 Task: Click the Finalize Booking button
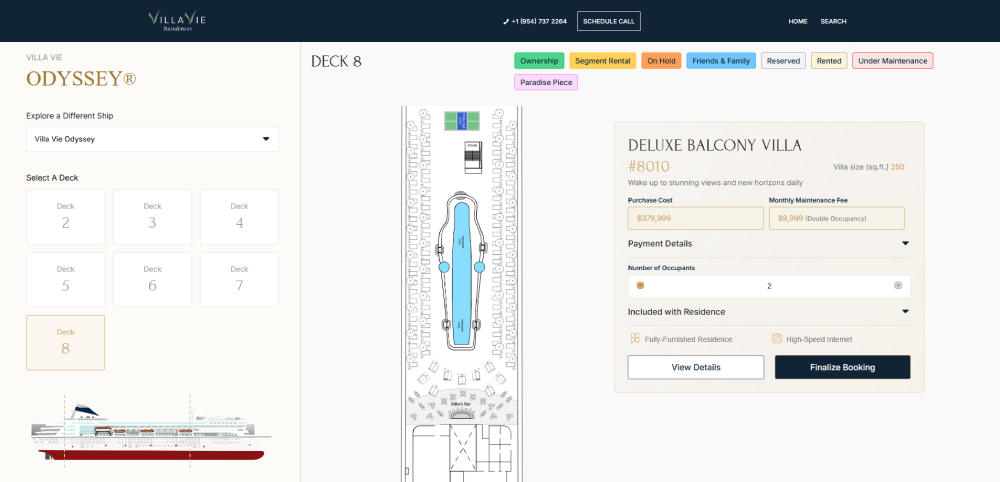(842, 367)
